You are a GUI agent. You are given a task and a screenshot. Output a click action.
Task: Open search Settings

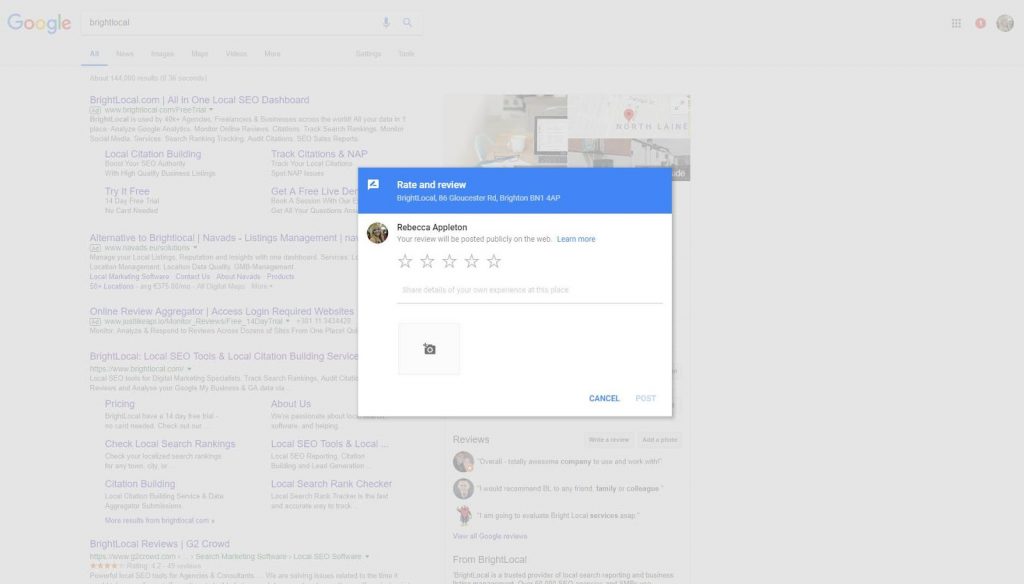[x=368, y=54]
